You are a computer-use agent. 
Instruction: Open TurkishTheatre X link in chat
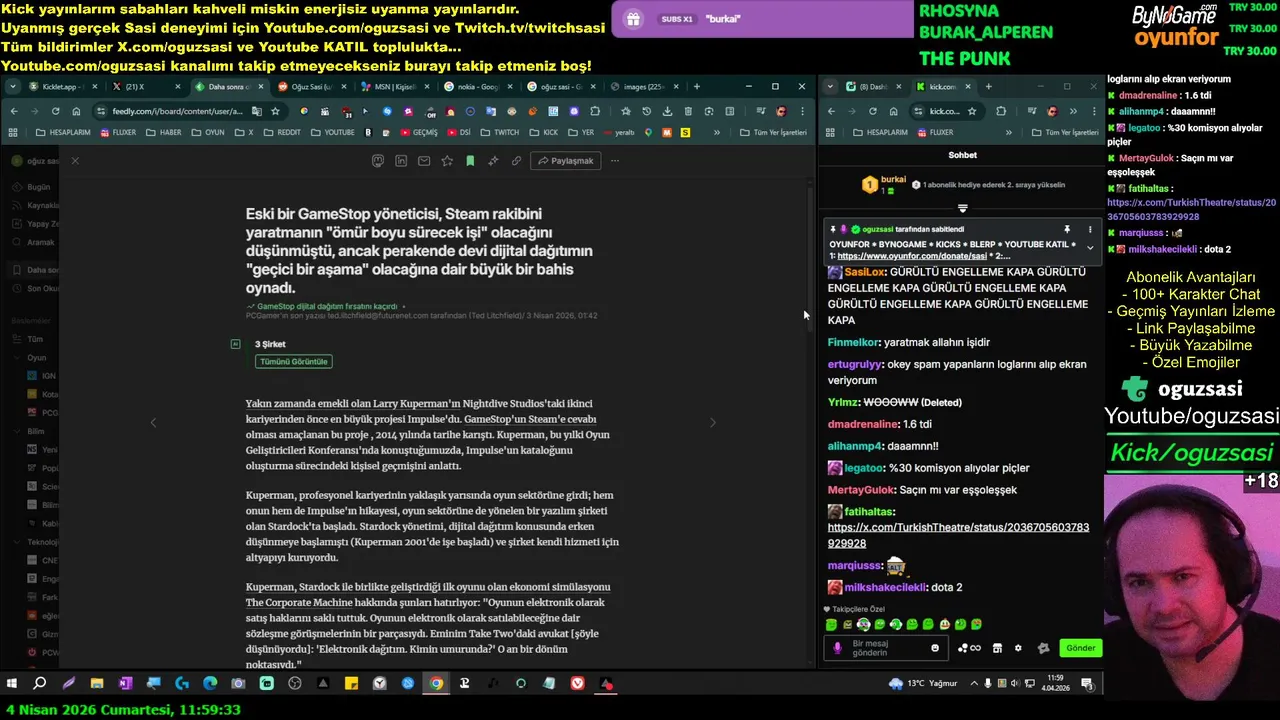pos(958,535)
